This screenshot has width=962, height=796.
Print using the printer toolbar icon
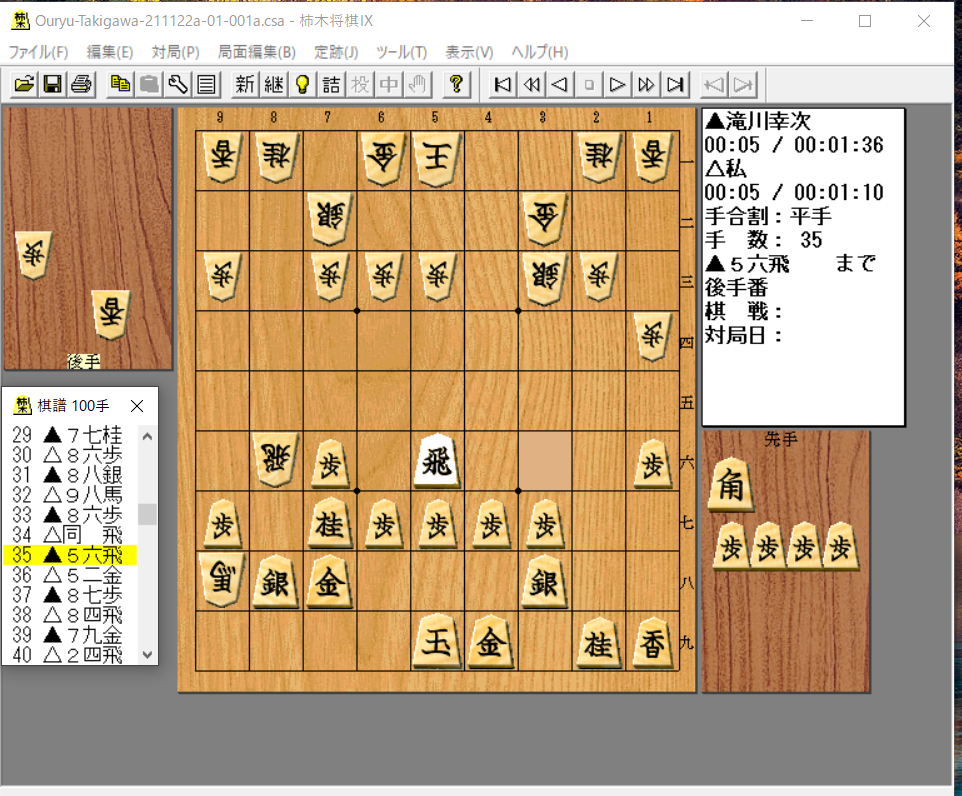point(81,84)
